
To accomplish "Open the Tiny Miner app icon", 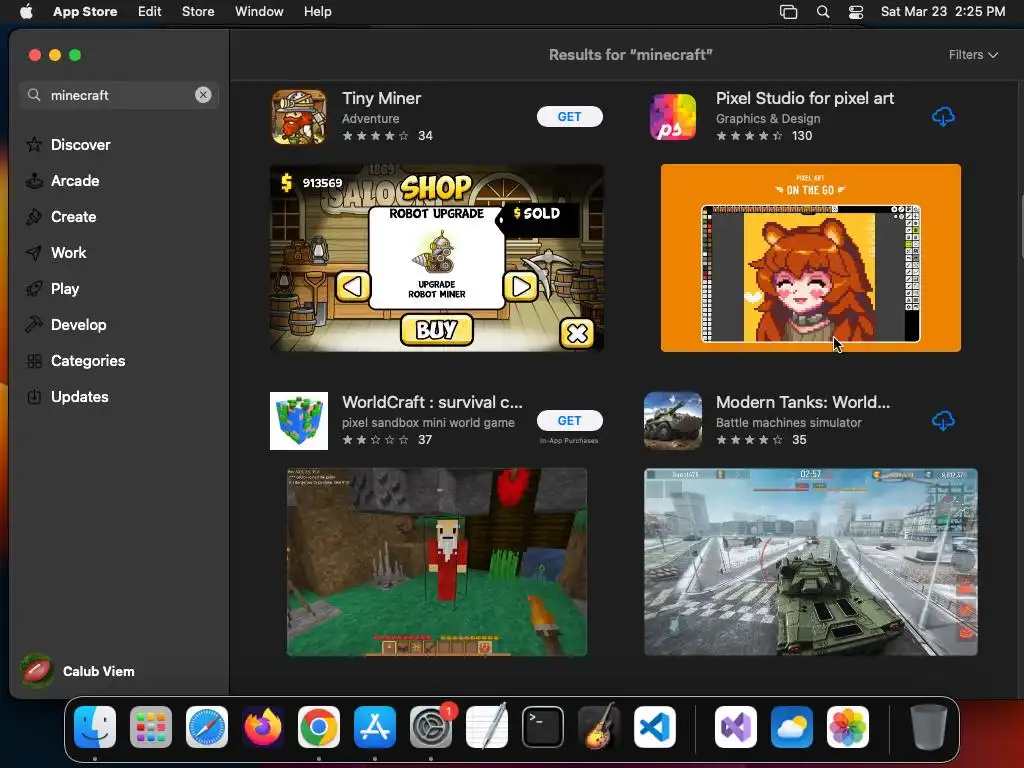I will click(x=299, y=117).
